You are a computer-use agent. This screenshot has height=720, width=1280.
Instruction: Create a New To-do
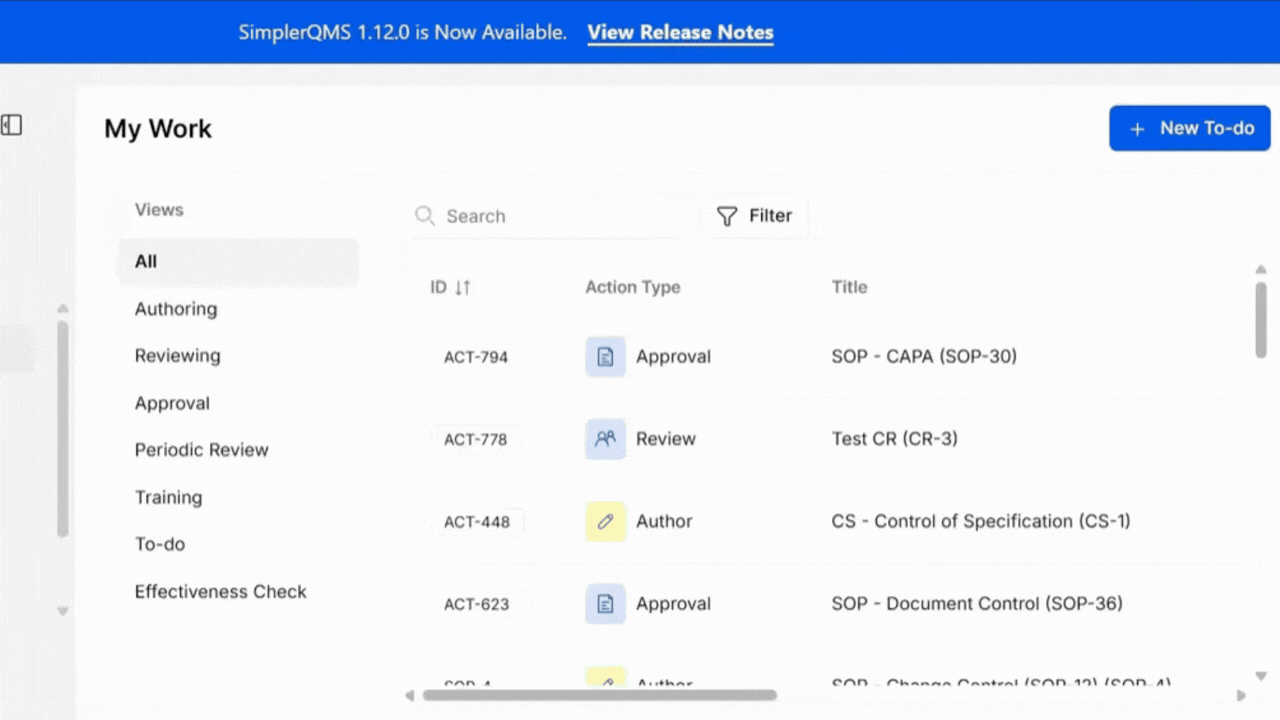coord(1190,129)
